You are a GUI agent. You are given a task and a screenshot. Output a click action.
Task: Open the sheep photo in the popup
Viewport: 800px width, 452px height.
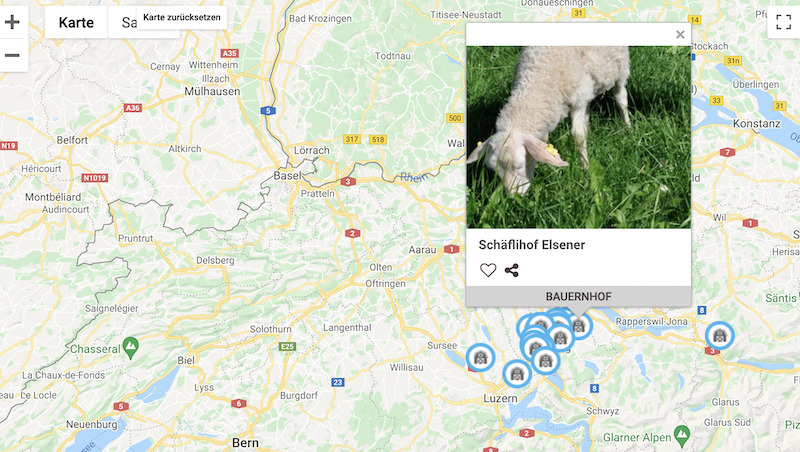[579, 137]
